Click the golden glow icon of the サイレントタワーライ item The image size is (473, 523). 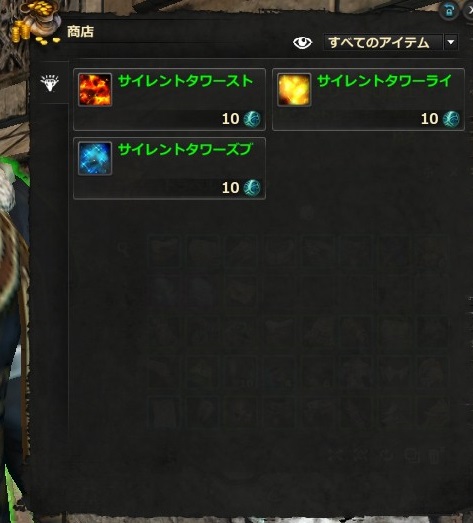(x=294, y=90)
